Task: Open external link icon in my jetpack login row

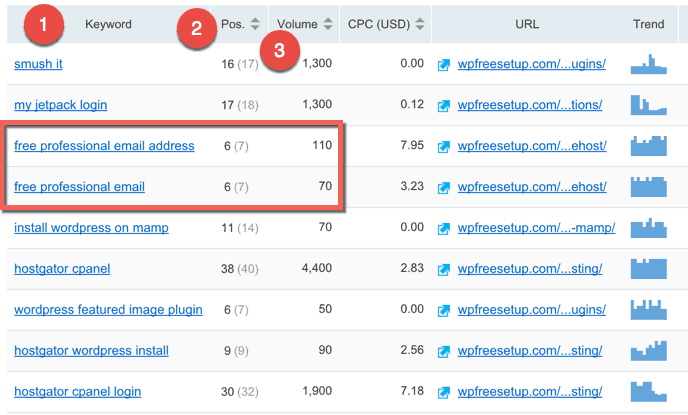Action: (444, 106)
